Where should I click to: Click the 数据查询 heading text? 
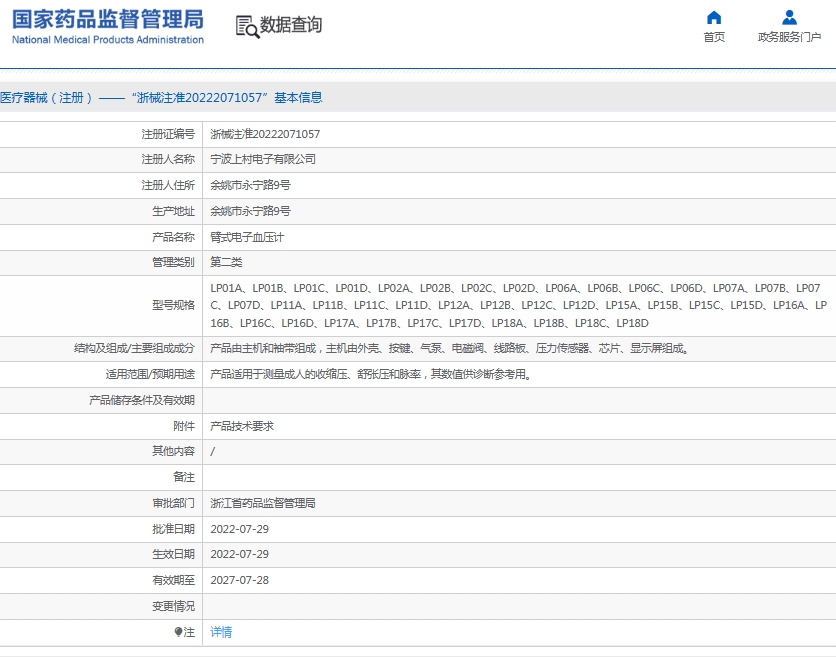click(291, 25)
